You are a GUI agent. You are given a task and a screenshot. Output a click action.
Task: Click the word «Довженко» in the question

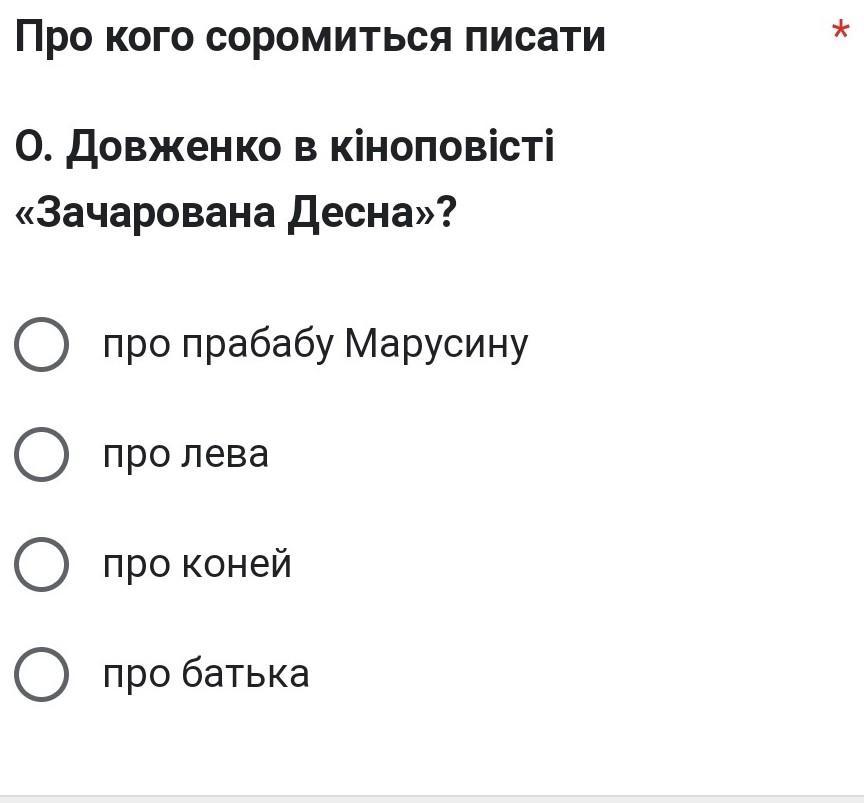[x=175, y=148]
